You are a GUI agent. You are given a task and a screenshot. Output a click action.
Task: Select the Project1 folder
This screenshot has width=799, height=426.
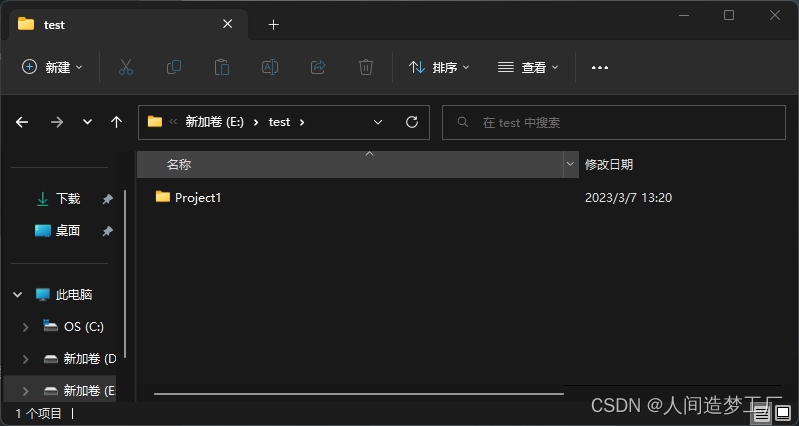(189, 198)
